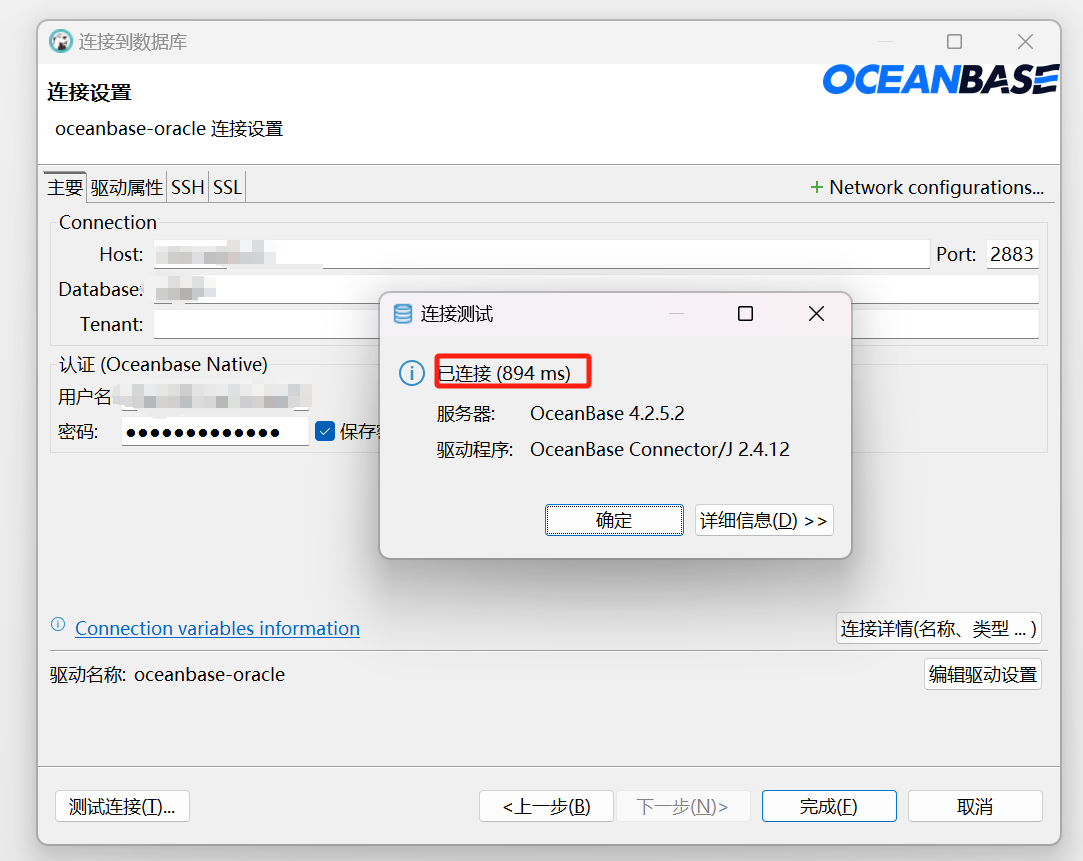Click the username (用户名) field
Viewport: 1083px width, 861px height.
point(215,396)
